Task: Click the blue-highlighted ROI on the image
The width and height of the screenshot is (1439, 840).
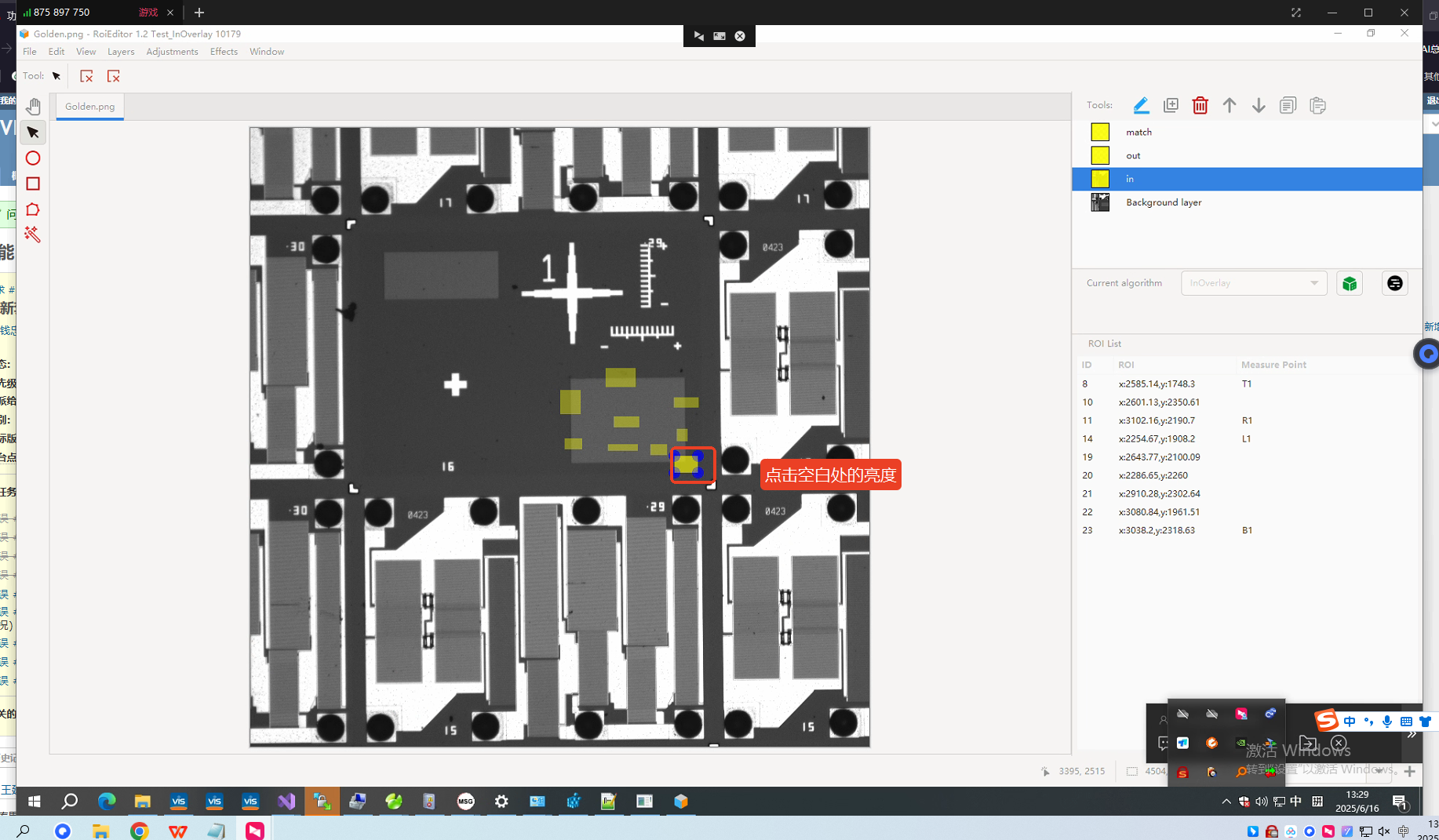Action: (x=688, y=464)
